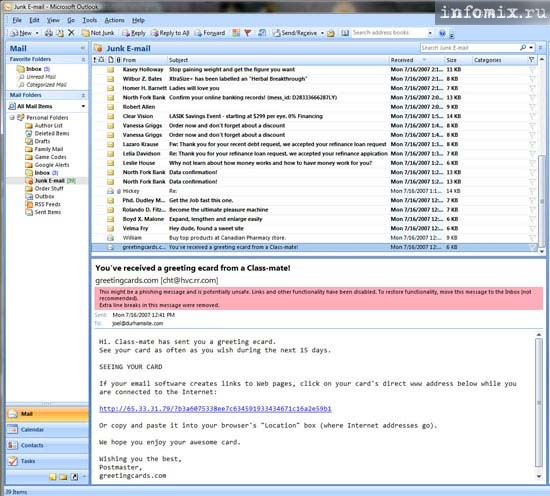Image resolution: width=550 pixels, height=496 pixels.
Task: Open the Tools menu
Action: point(90,20)
